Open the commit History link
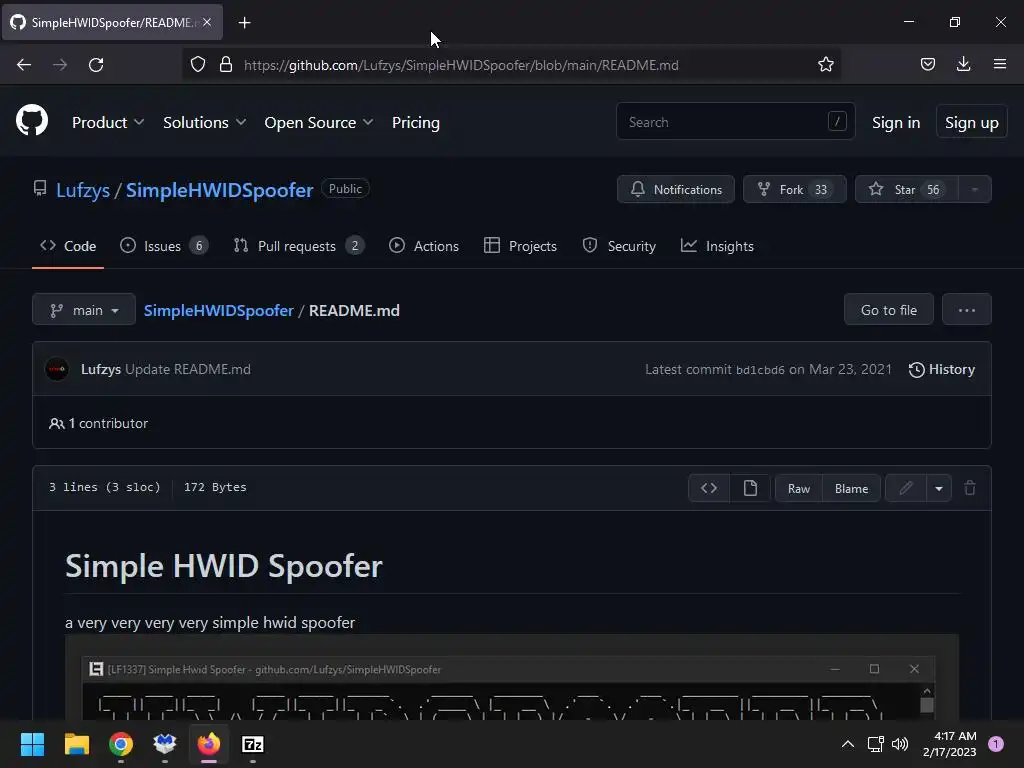 [x=942, y=370]
